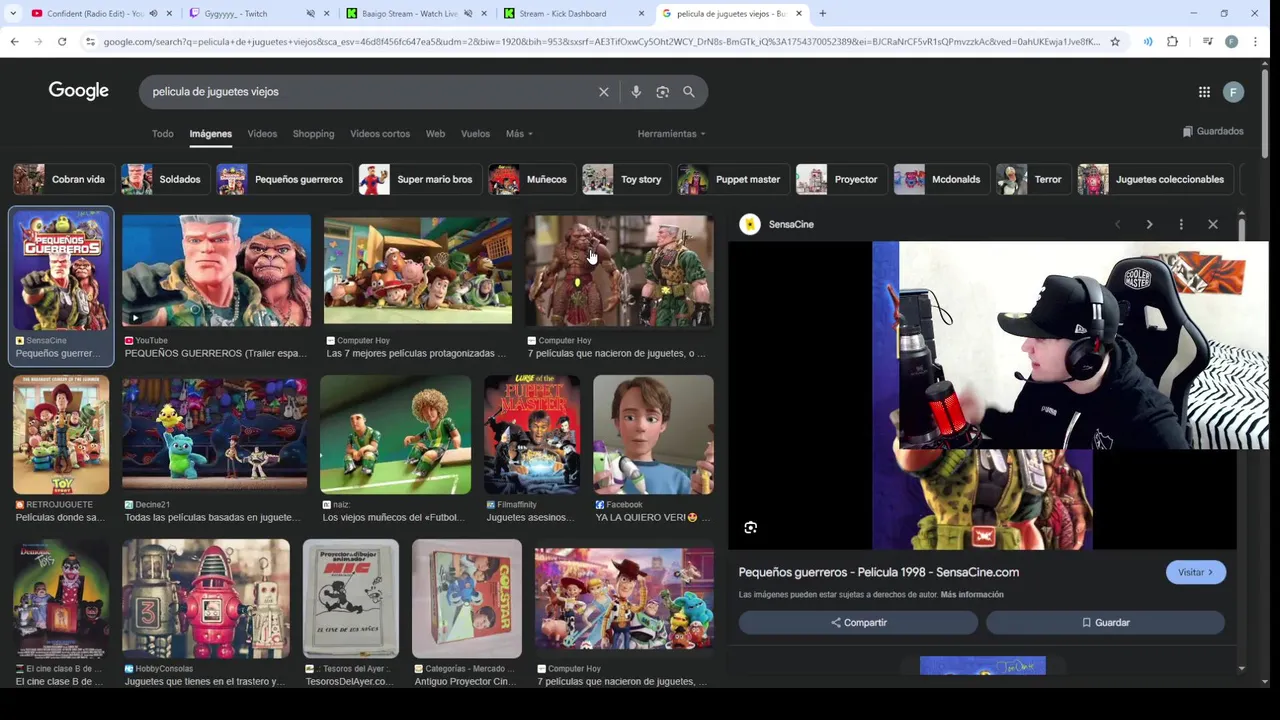Run search with the magnifier icon
This screenshot has height=720, width=1280.
coord(689,92)
